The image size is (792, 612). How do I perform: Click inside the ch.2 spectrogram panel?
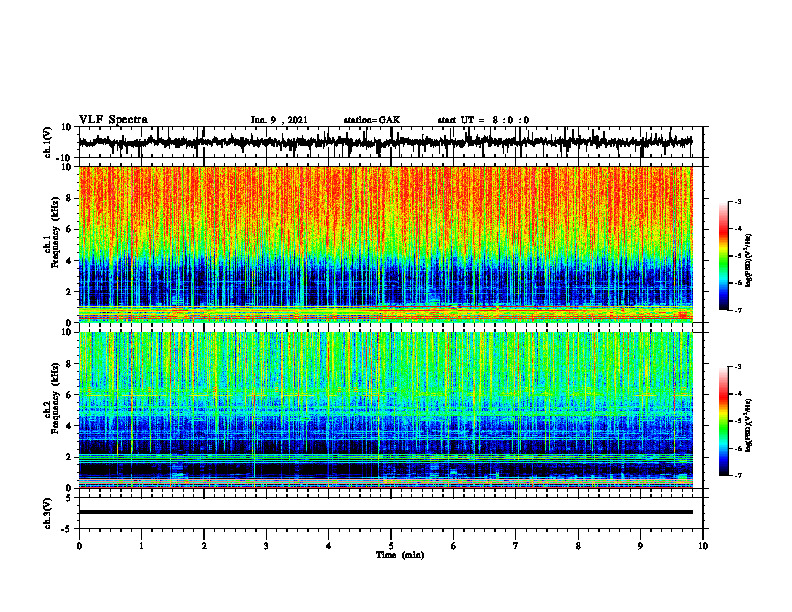click(385, 410)
